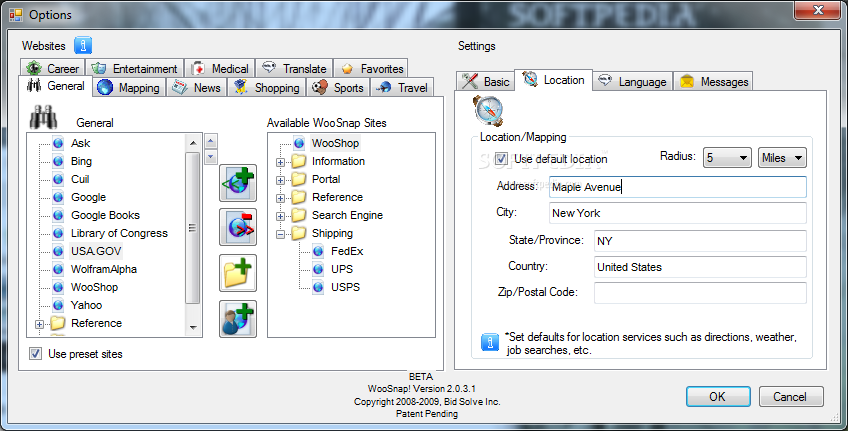Image resolution: width=848 pixels, height=431 pixels.
Task: Close the Options dialog
Action: click(x=818, y=10)
